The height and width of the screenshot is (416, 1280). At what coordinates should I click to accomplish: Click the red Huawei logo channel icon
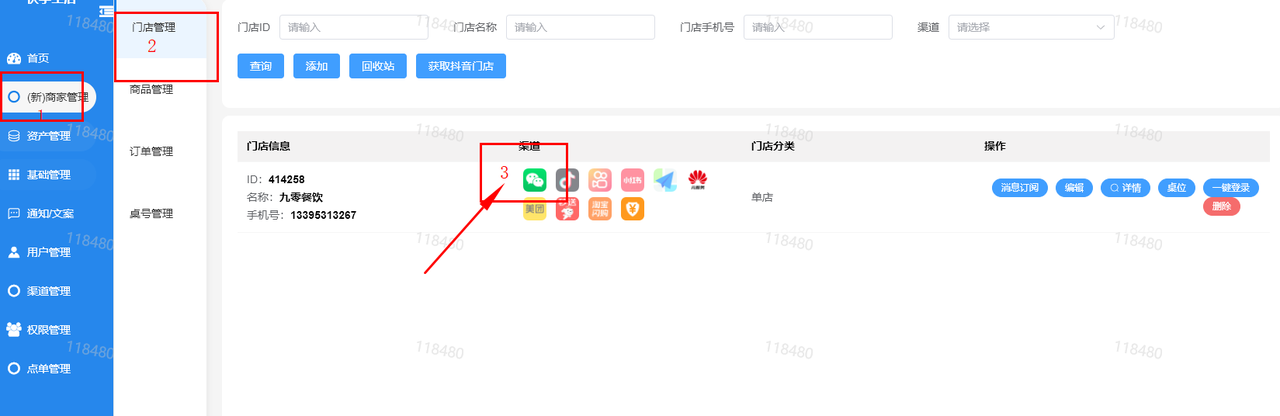[x=697, y=180]
